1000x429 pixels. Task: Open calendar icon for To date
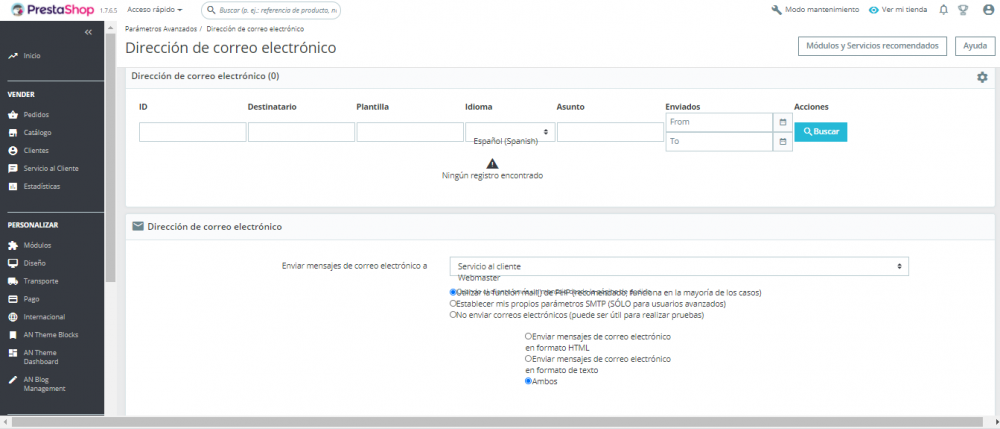781,142
